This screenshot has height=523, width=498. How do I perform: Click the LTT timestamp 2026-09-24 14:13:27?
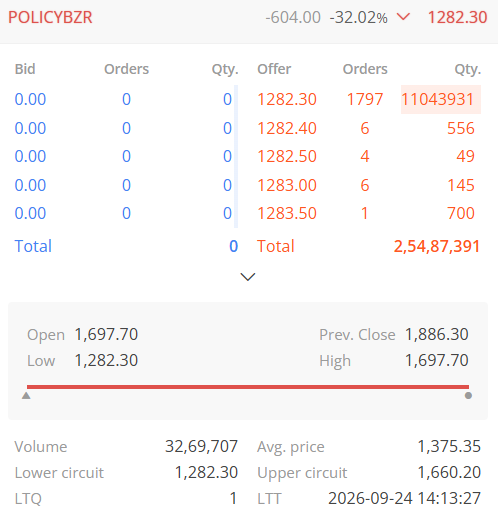[404, 499]
